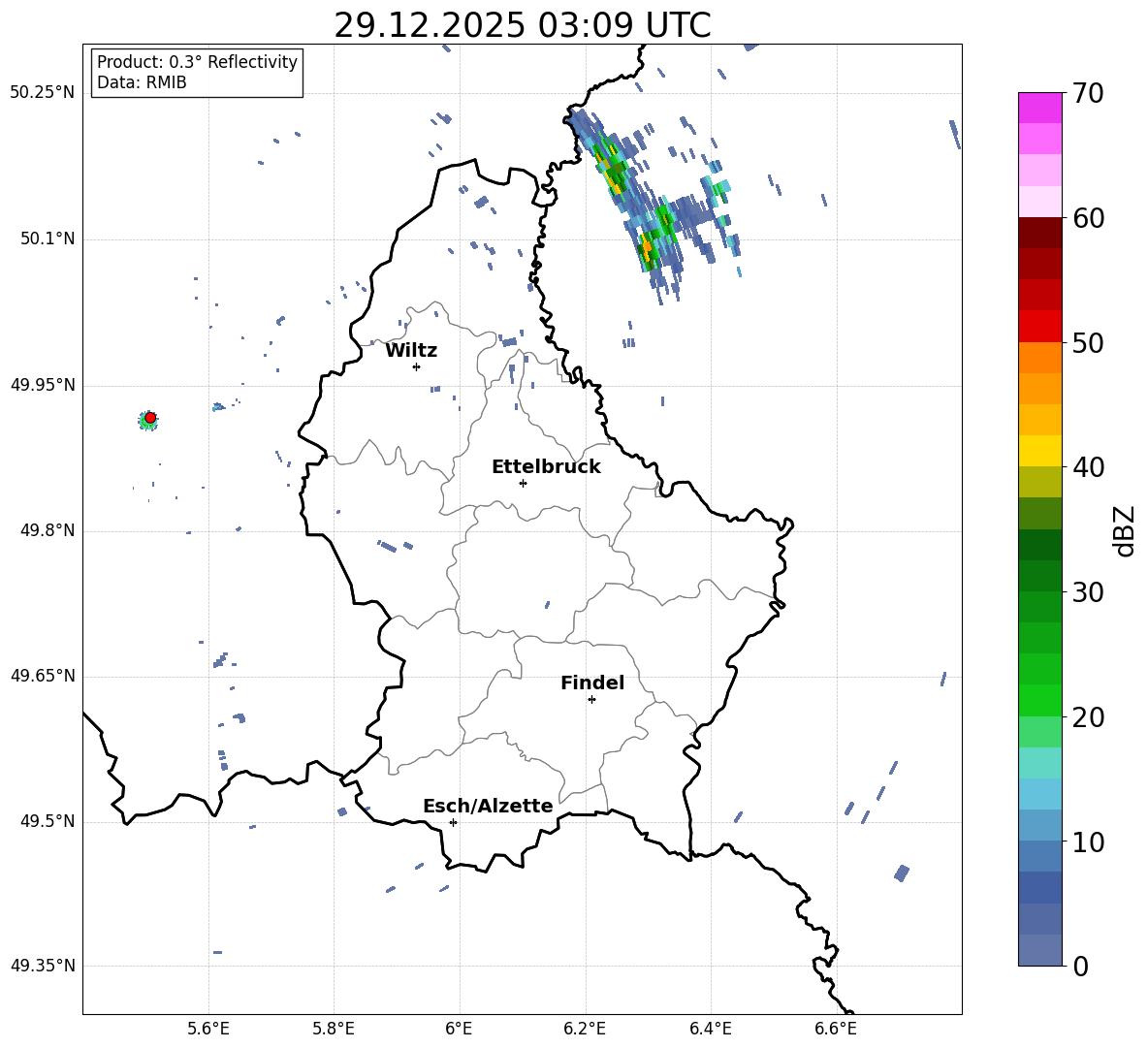Click the dBZ colorbar axis label
The width and height of the screenshot is (1148, 1048).
coord(1126,530)
